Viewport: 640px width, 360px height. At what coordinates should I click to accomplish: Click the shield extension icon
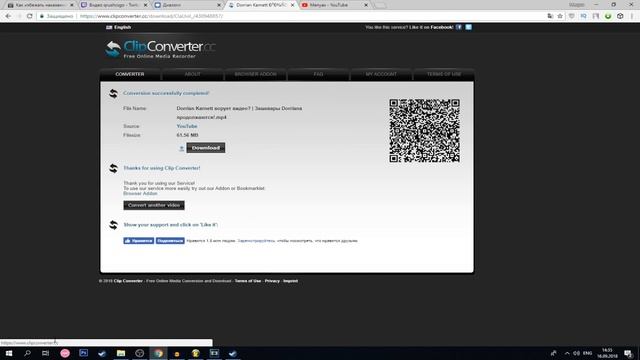(x=571, y=16)
